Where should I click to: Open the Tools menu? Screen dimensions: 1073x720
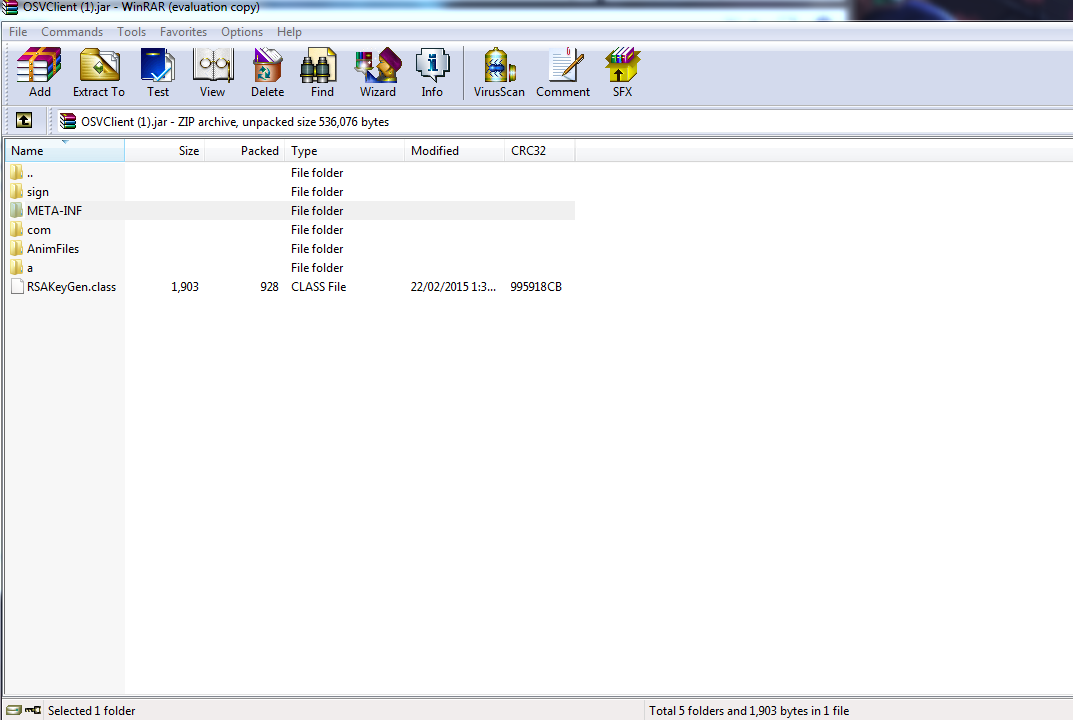(131, 31)
